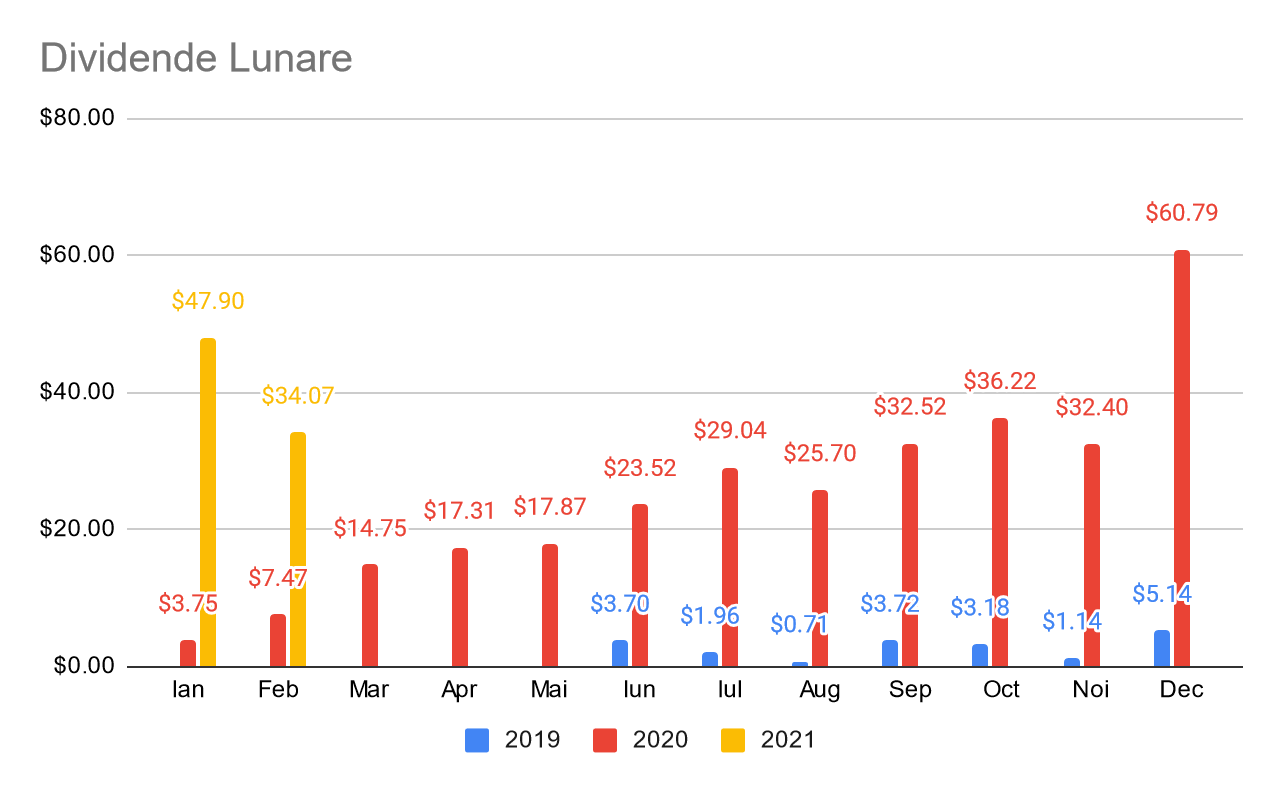Click the "$47.90" data label
1282x792 pixels.
208,301
